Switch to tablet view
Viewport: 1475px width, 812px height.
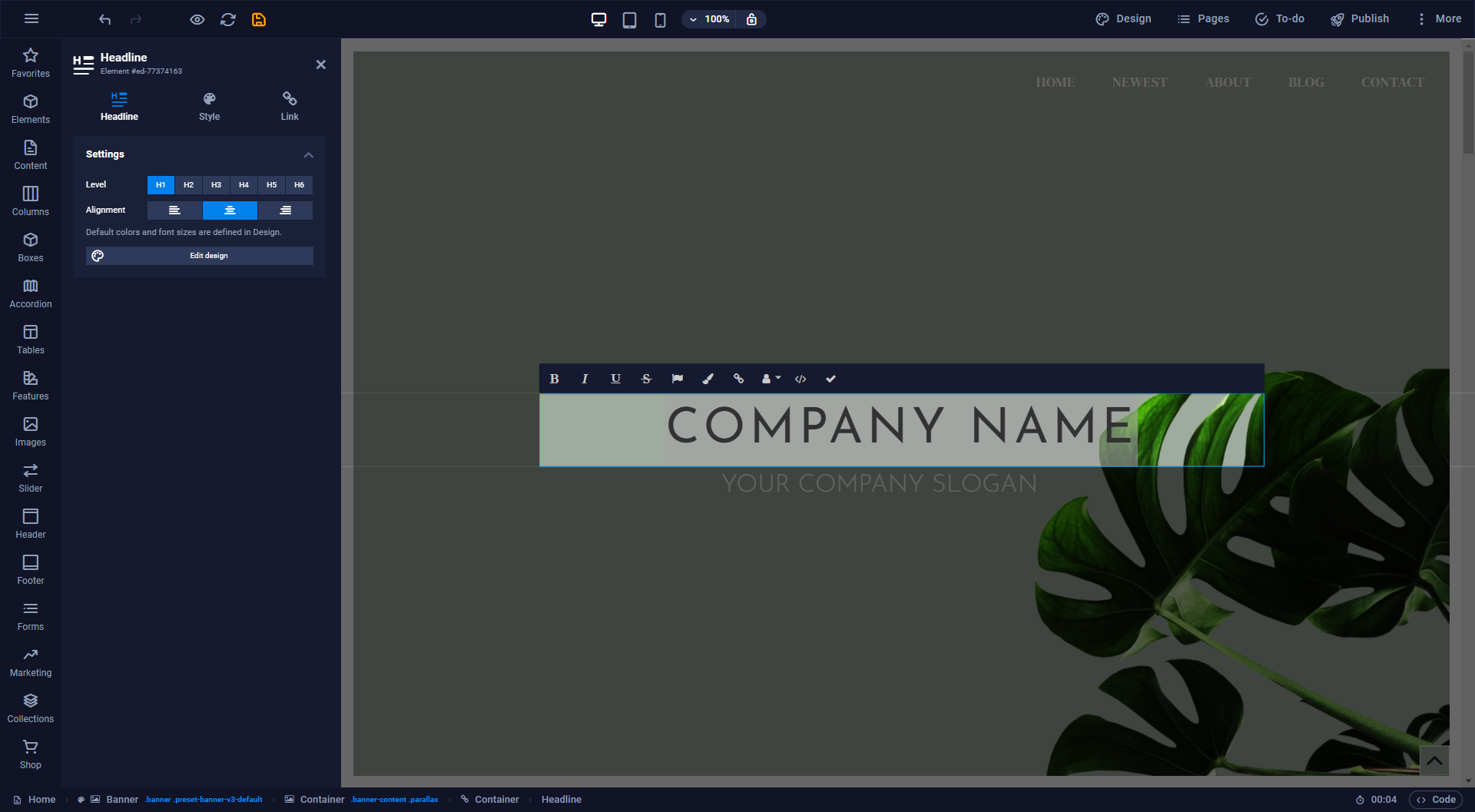pyautogui.click(x=629, y=19)
